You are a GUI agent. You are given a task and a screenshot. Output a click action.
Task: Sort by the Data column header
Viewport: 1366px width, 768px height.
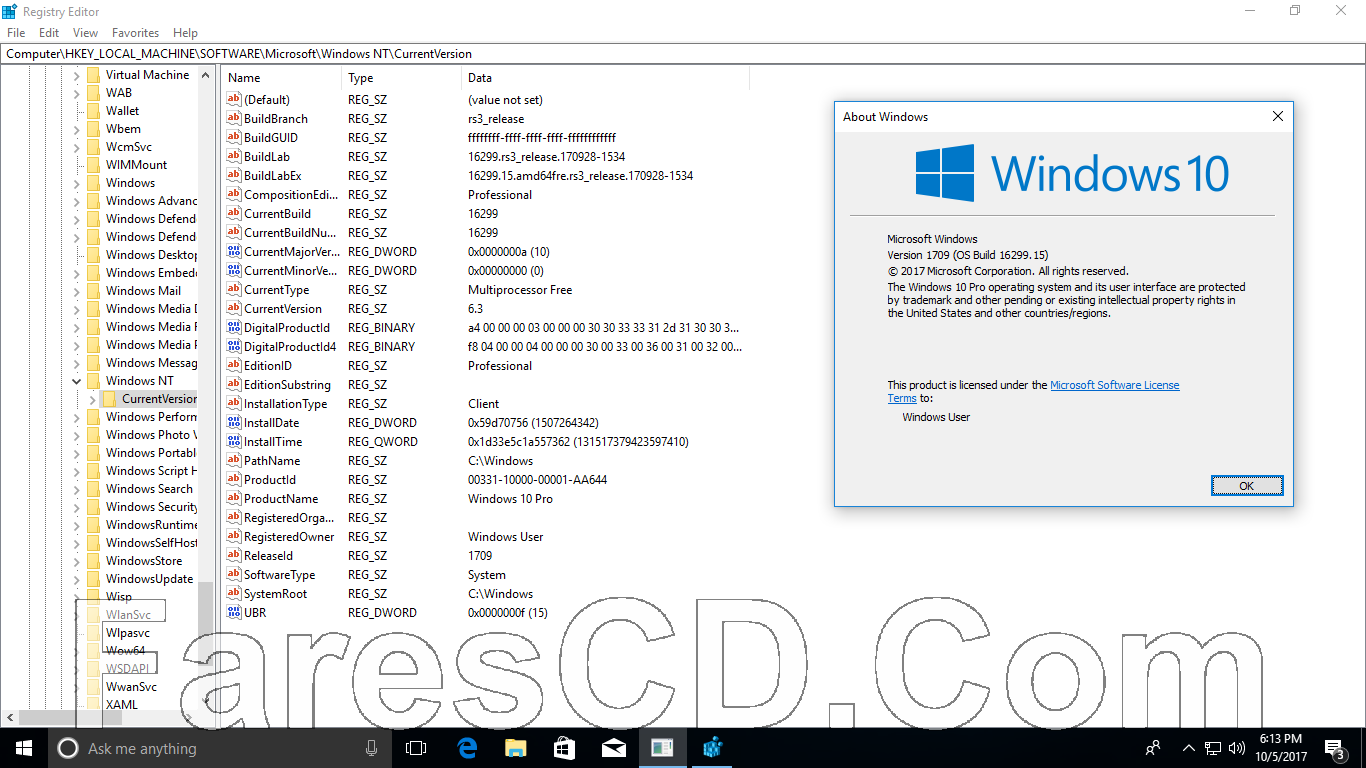tap(606, 78)
